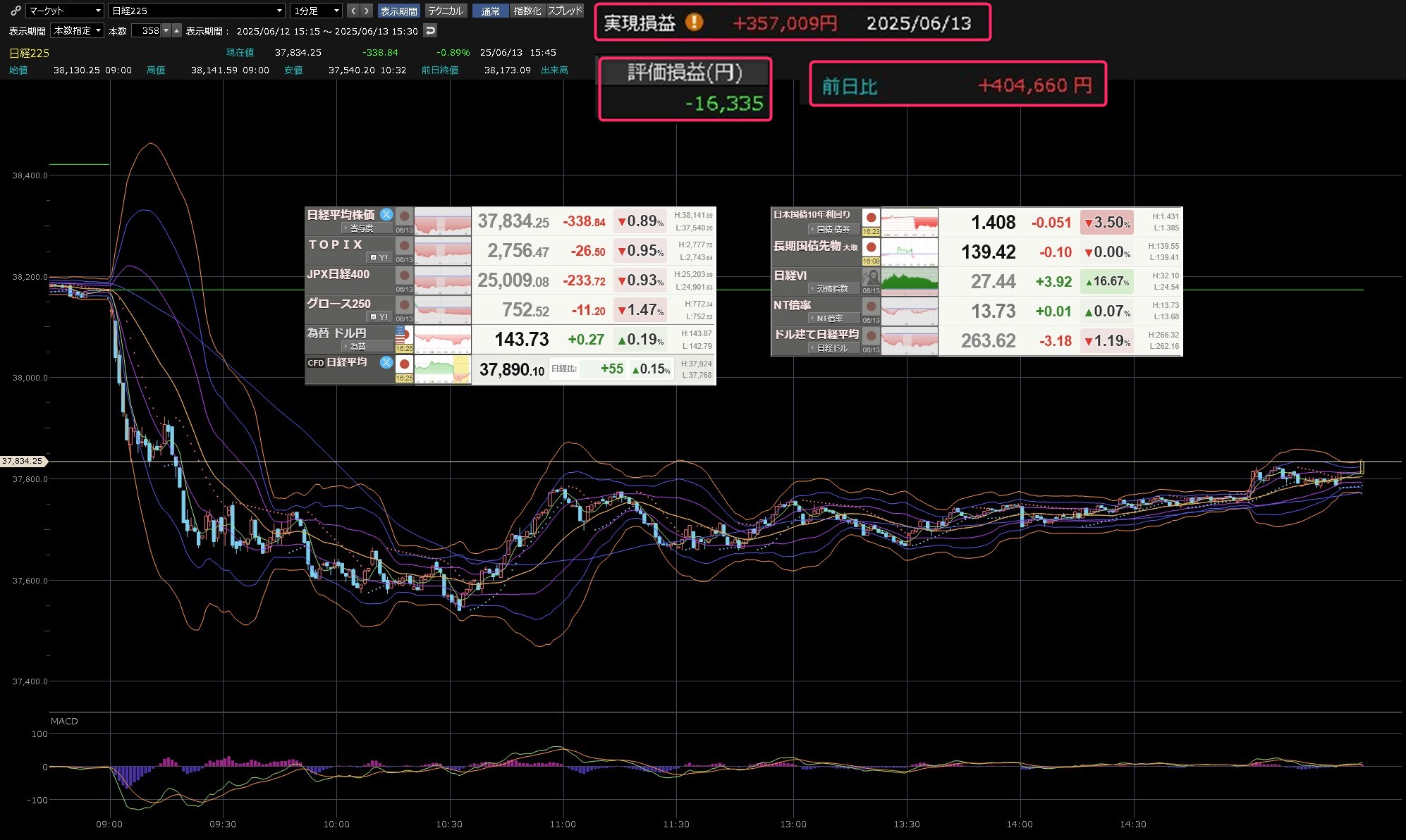Click the ドル建て日経平均 value 263.62
The image size is (1406, 840).
tap(988, 341)
